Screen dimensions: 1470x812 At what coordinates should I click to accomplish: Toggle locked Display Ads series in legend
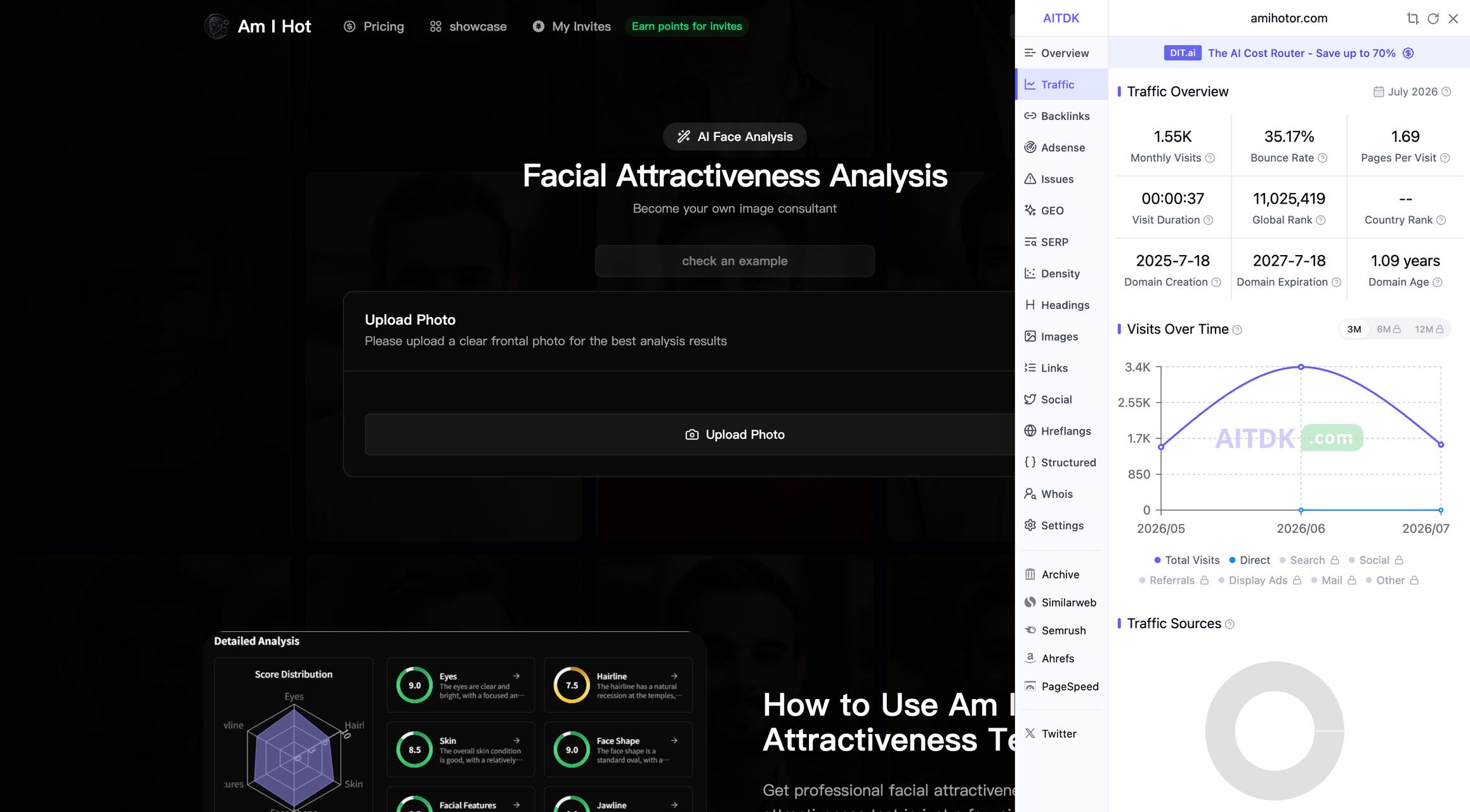point(1259,580)
